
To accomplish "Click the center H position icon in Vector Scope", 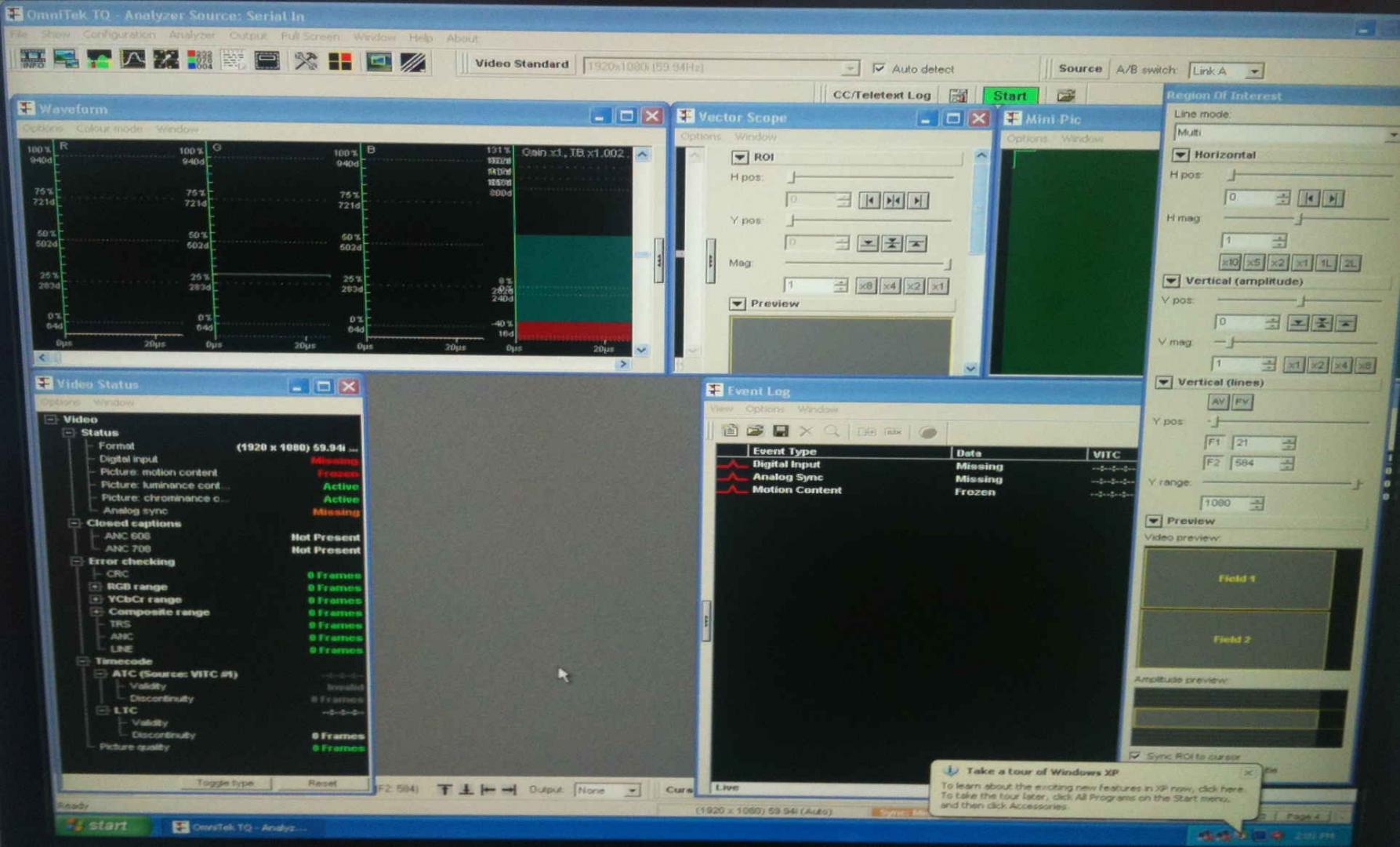I will point(893,201).
